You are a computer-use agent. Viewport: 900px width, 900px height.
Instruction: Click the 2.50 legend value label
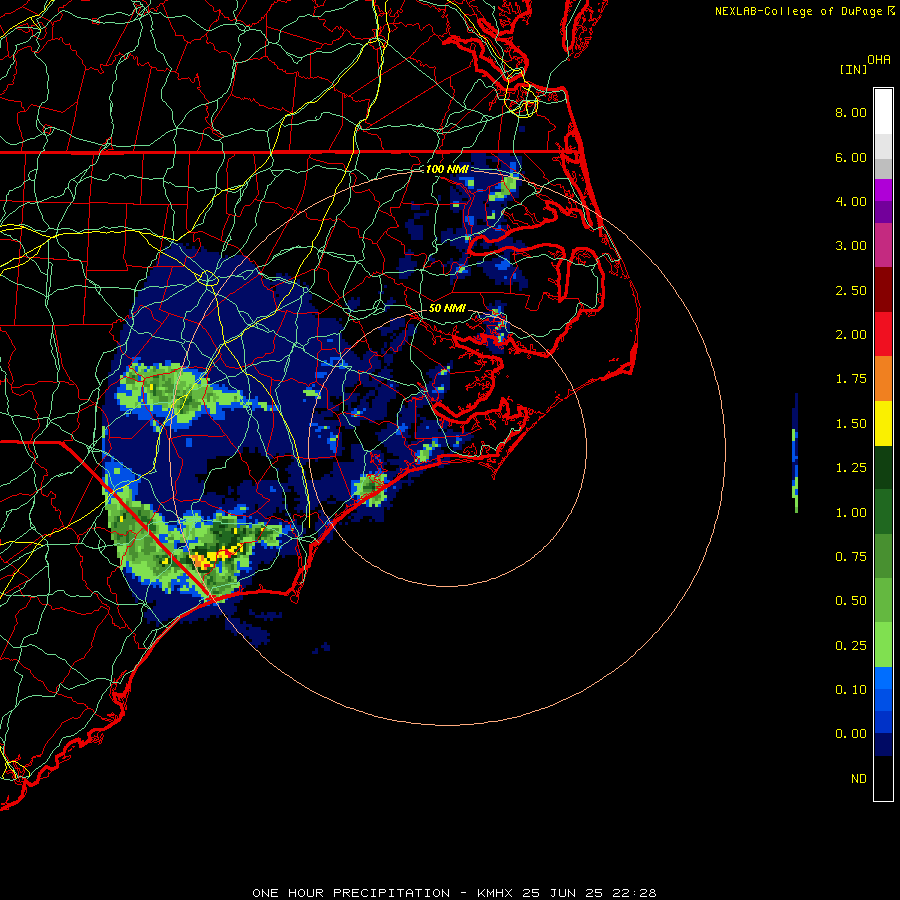(x=851, y=290)
